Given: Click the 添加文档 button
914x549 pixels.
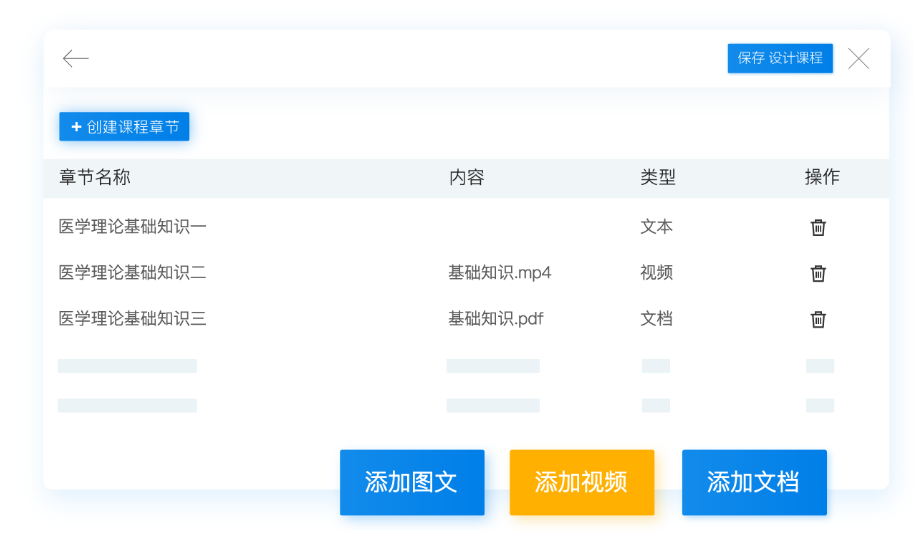Looking at the screenshot, I should pos(754,482).
